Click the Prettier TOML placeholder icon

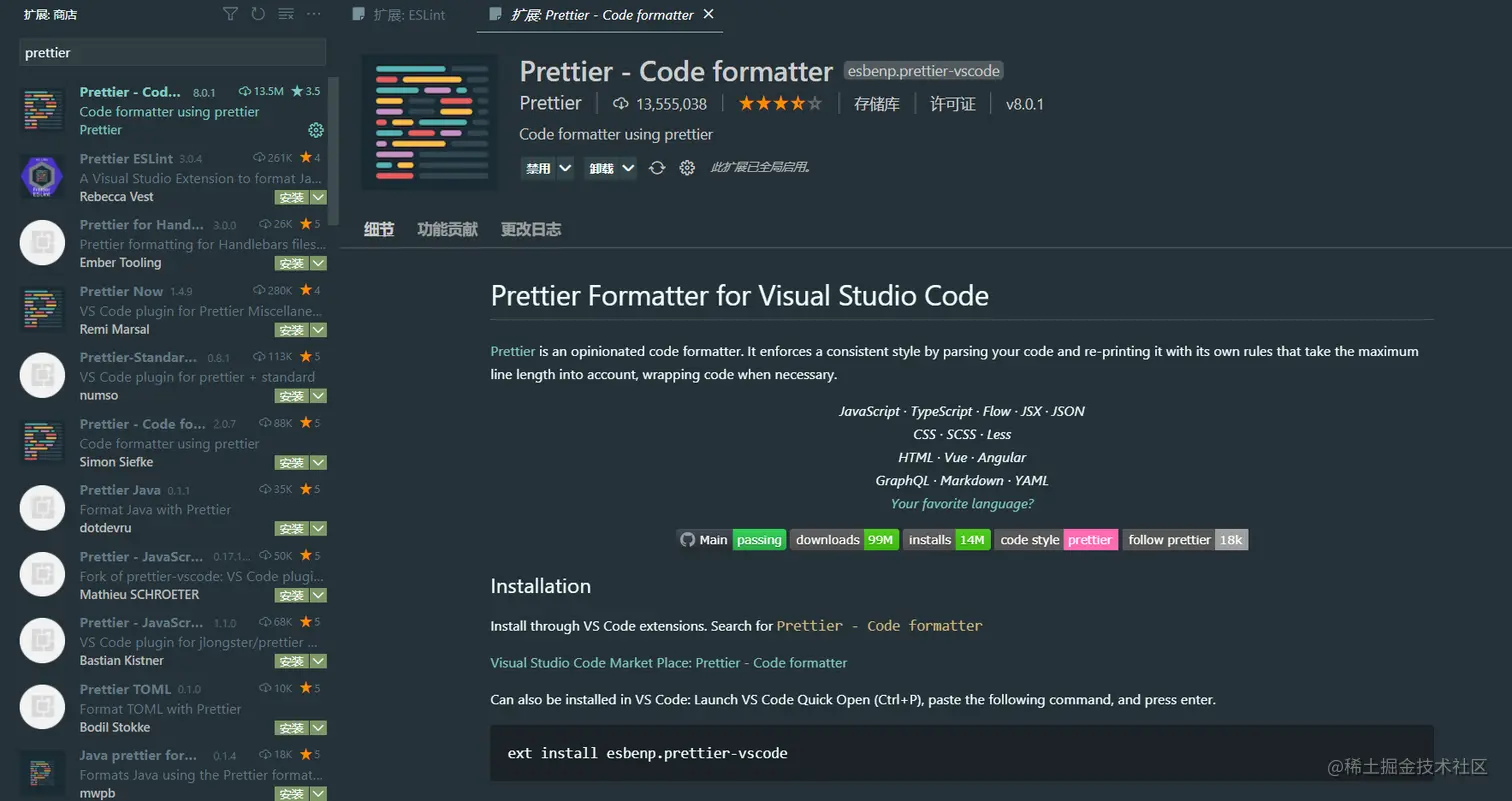coord(43,707)
